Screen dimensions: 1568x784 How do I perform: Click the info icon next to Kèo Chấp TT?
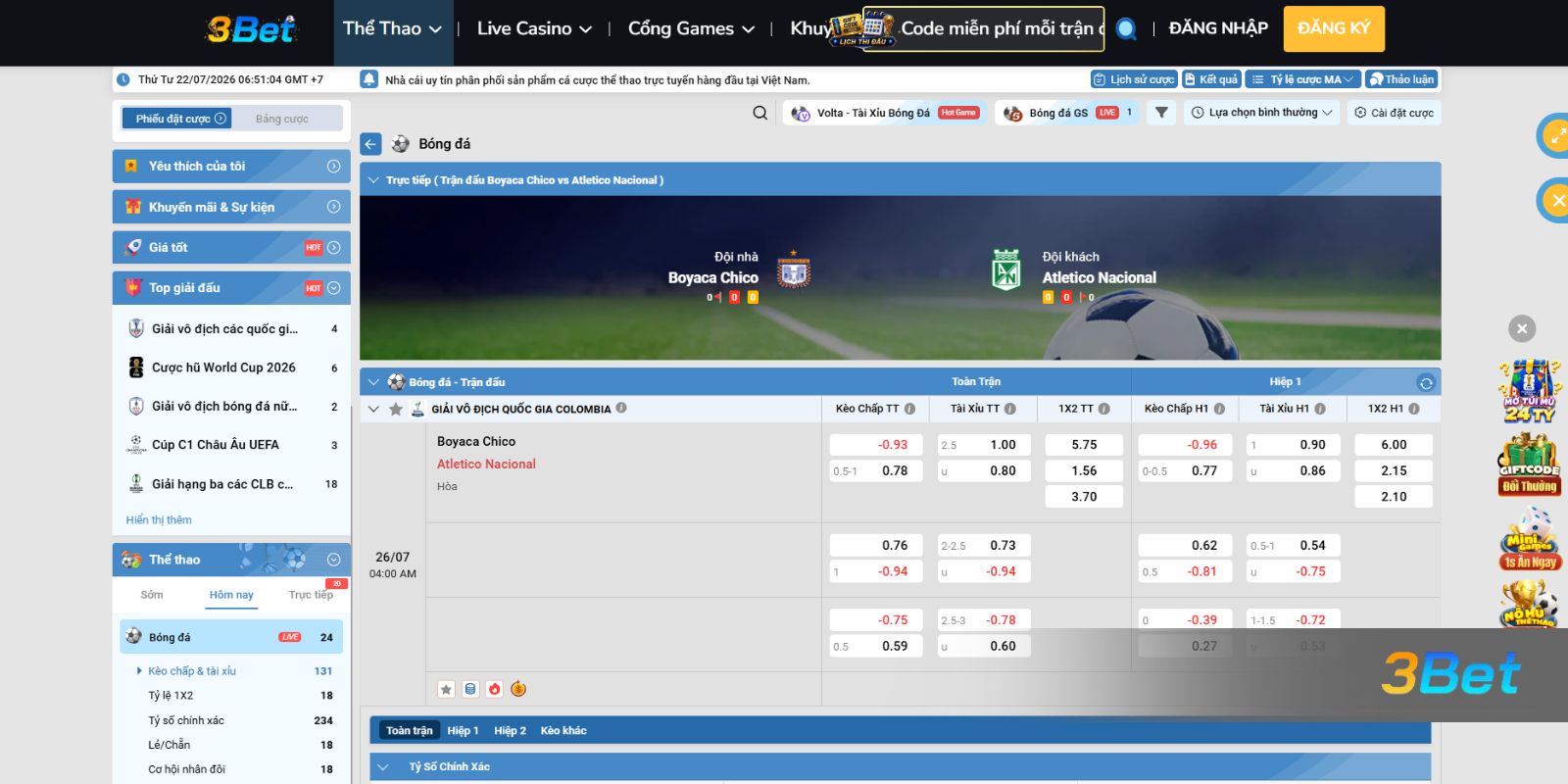coord(909,409)
